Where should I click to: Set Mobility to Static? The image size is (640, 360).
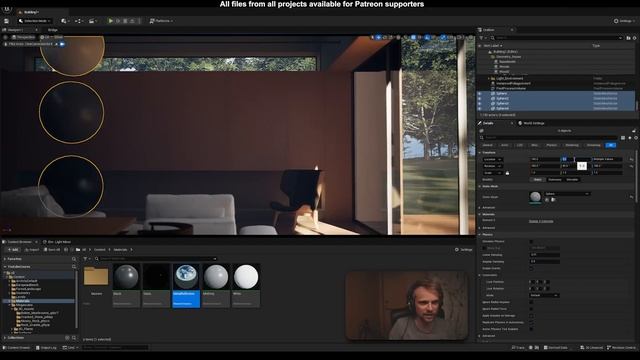click(x=538, y=180)
